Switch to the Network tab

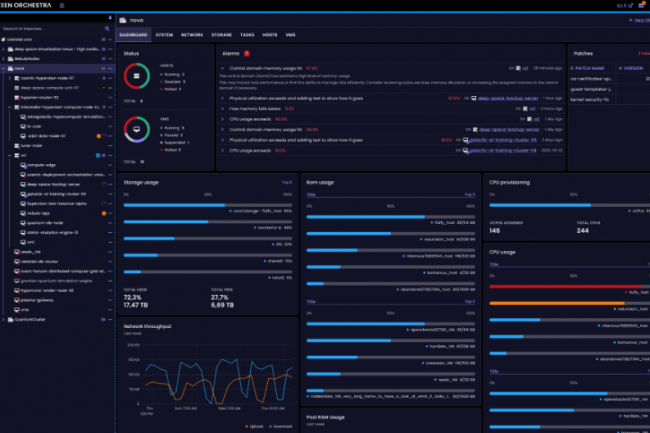(x=192, y=35)
